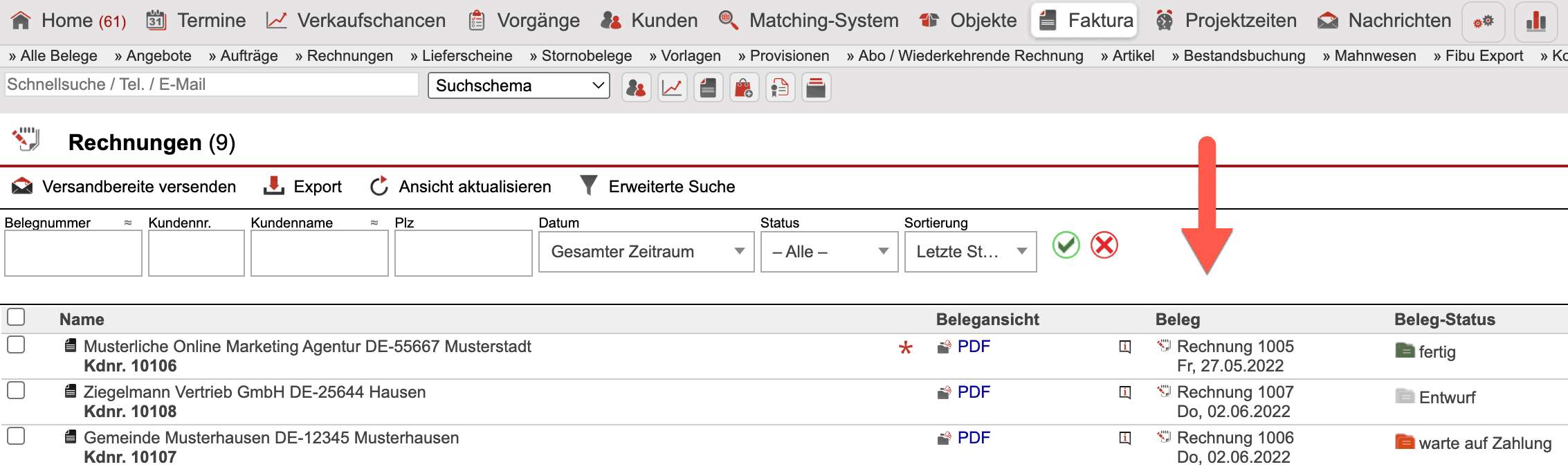This screenshot has height=469, width=1568.
Task: Open settings gears icon in top bar
Action: [x=1483, y=21]
